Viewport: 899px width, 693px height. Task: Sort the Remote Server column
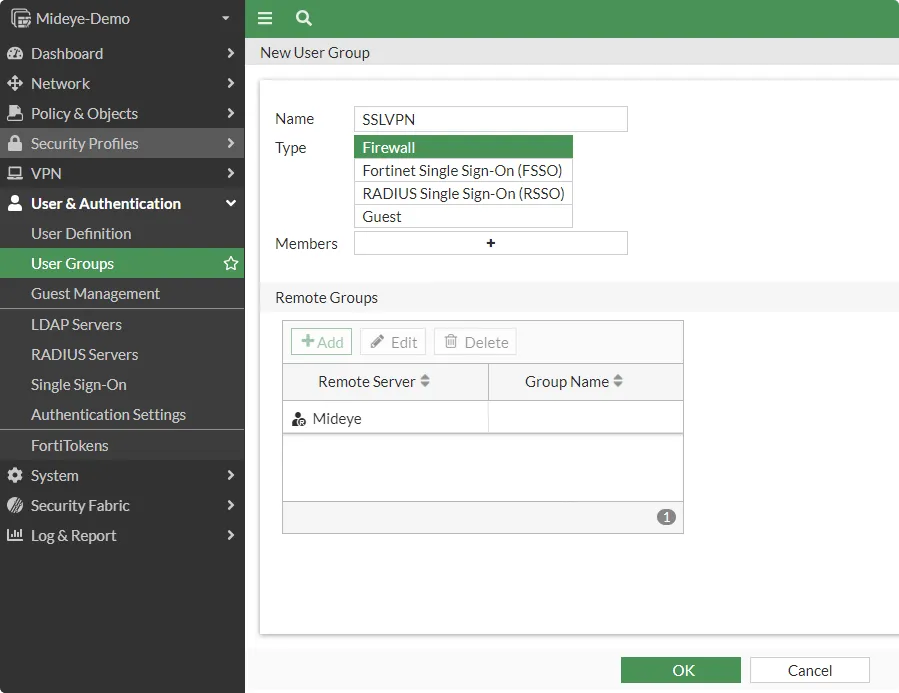(x=423, y=382)
